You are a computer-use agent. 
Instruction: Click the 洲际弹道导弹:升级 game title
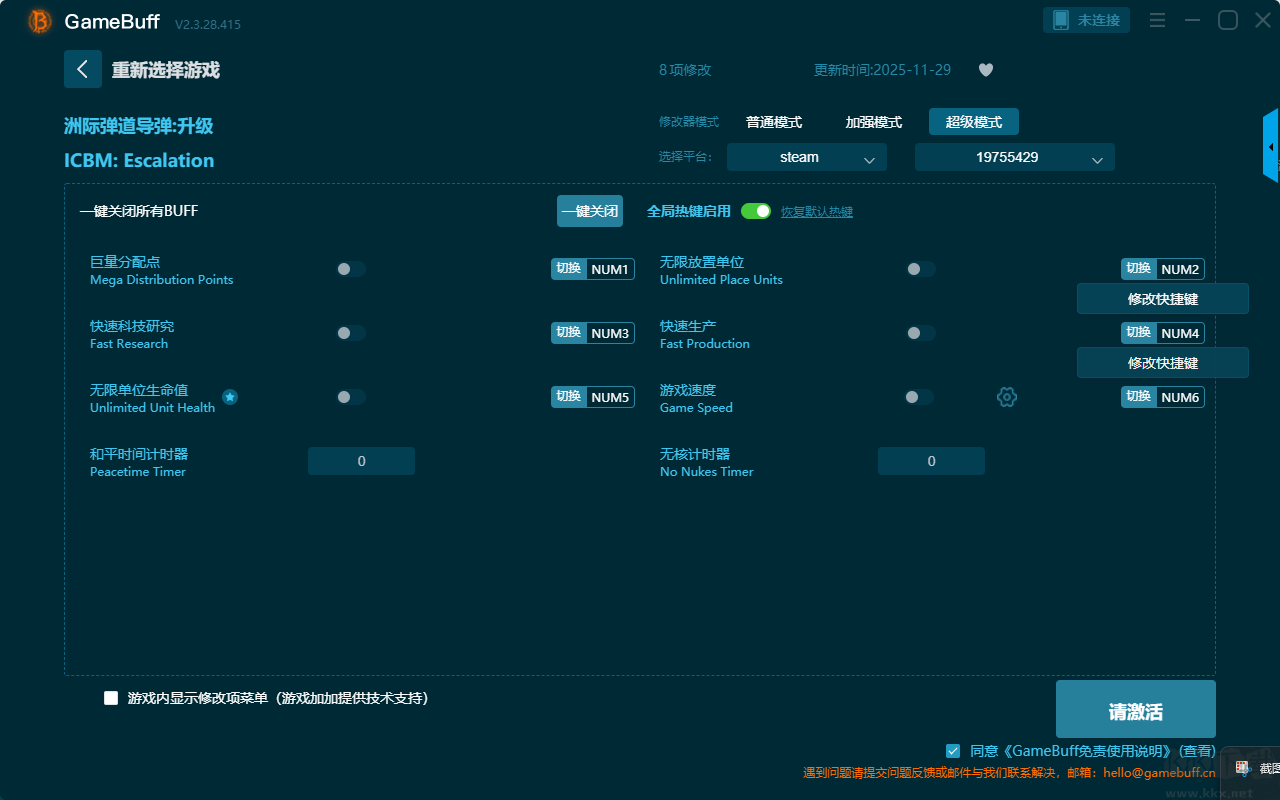pyautogui.click(x=139, y=126)
